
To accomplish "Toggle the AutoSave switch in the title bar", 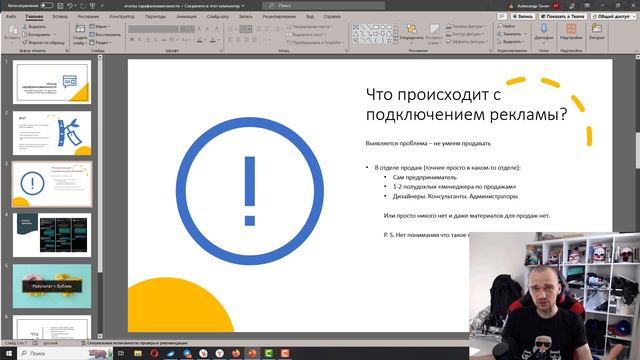I will point(47,6).
